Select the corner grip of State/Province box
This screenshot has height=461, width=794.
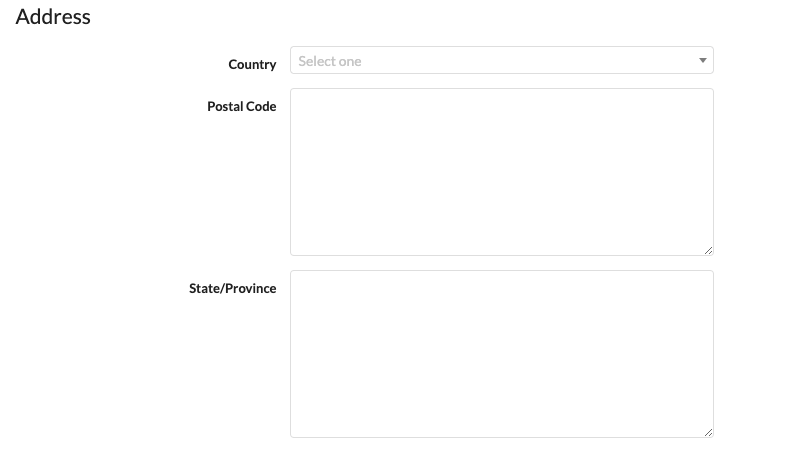(708, 432)
